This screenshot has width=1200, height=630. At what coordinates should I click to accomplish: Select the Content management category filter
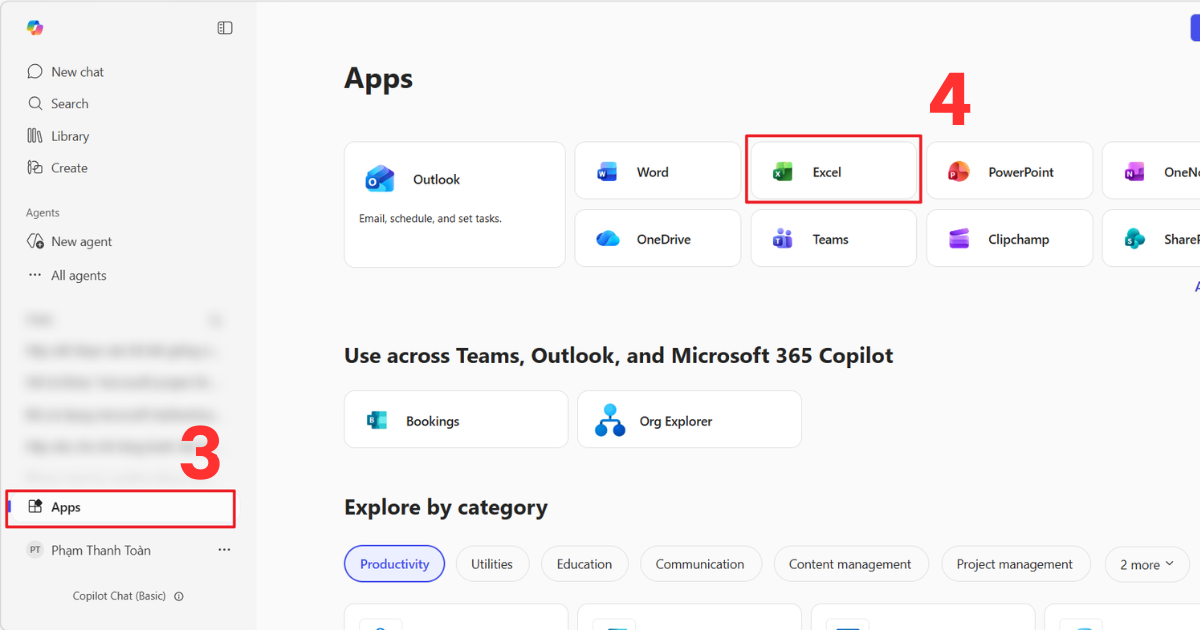point(850,564)
